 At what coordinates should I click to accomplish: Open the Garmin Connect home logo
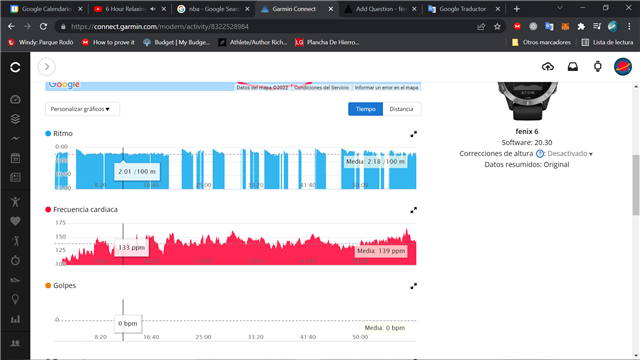[x=15, y=67]
